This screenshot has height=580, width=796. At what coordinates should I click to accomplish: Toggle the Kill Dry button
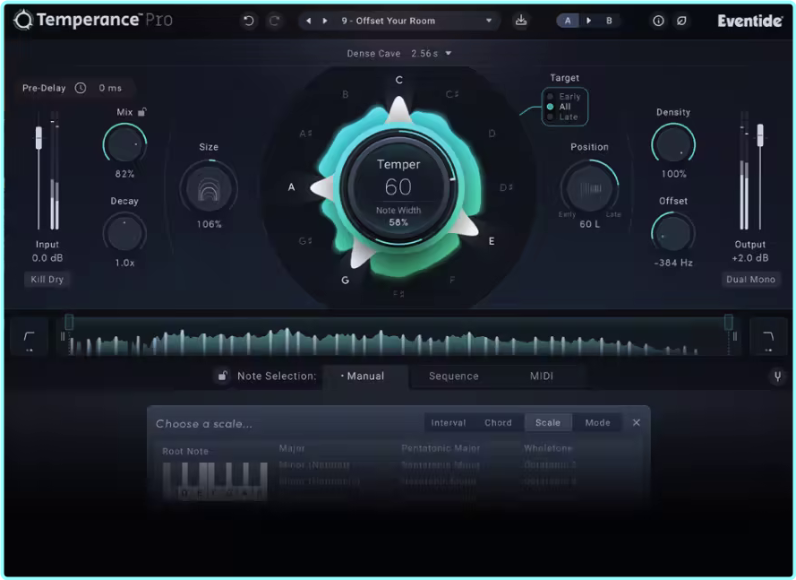coord(47,279)
